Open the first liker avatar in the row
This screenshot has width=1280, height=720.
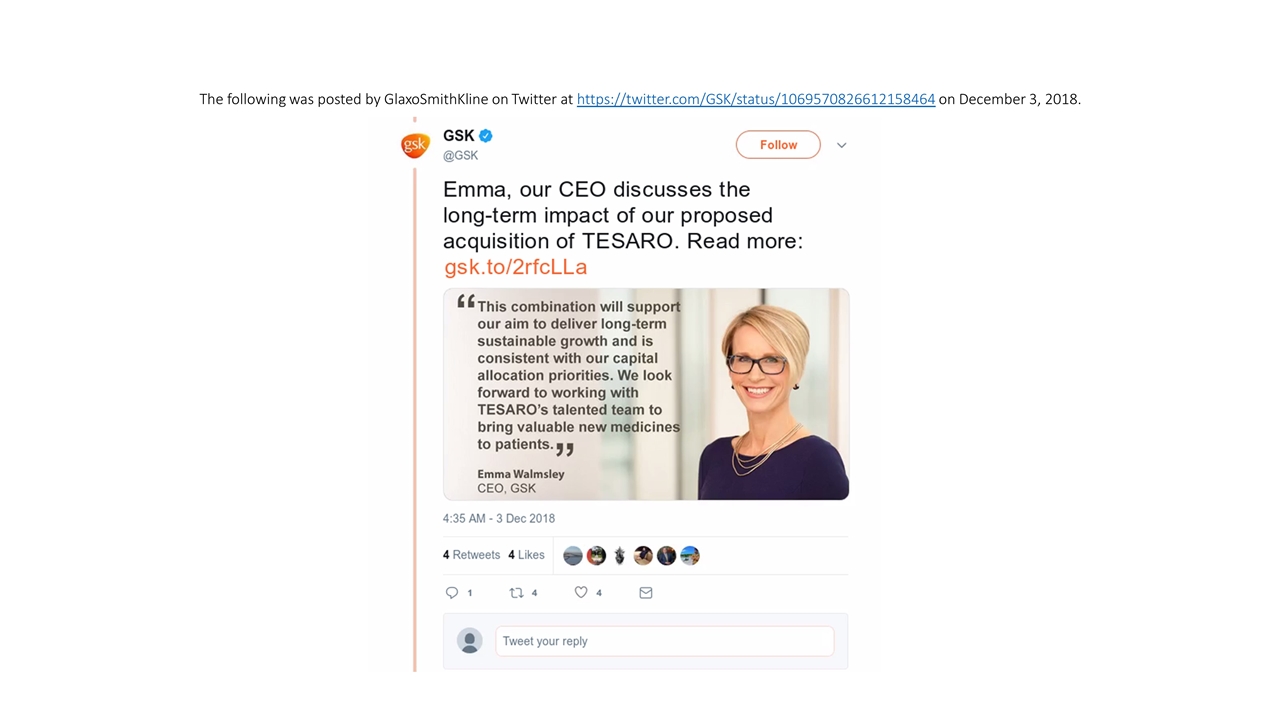pos(573,556)
